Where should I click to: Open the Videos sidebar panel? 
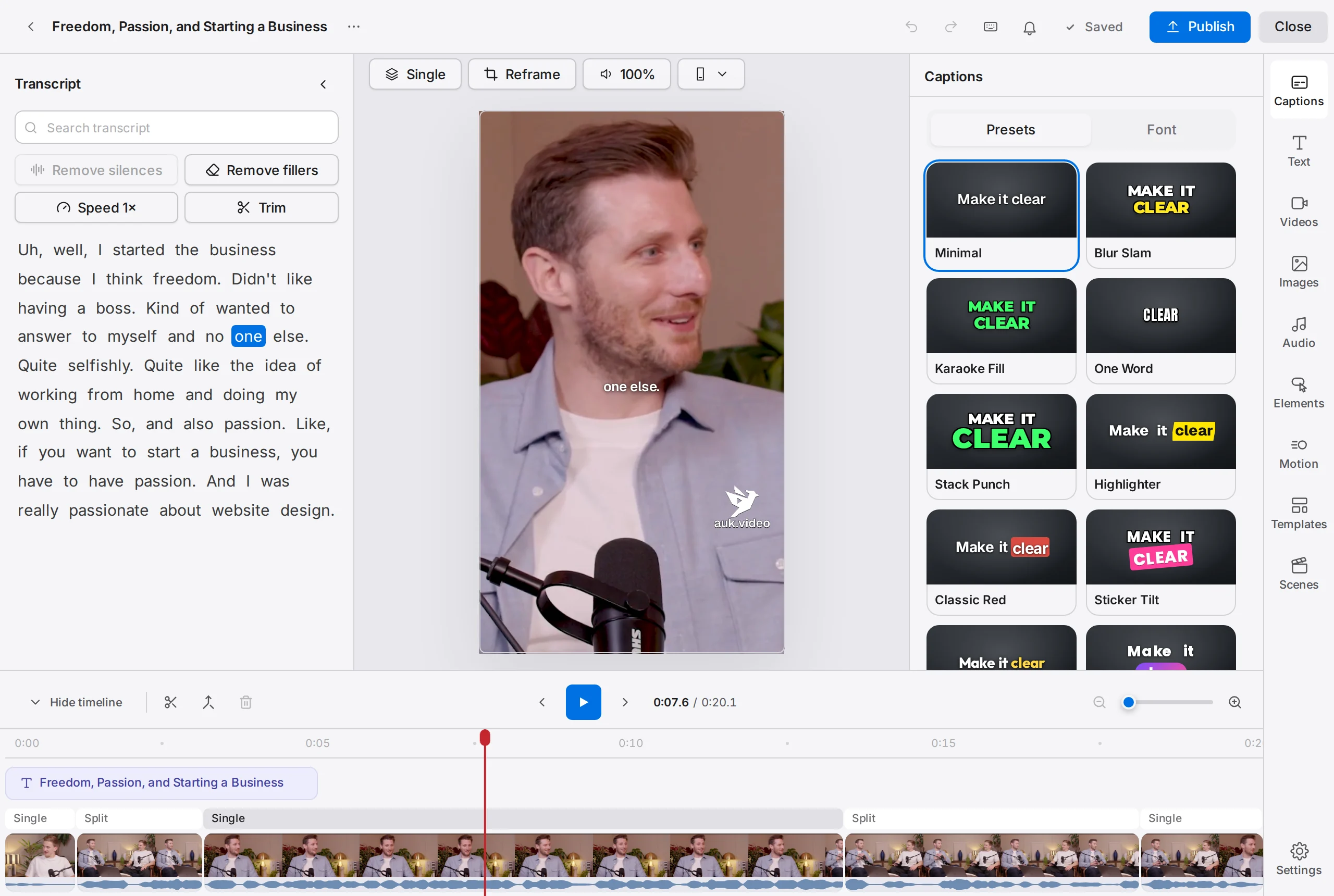tap(1298, 211)
